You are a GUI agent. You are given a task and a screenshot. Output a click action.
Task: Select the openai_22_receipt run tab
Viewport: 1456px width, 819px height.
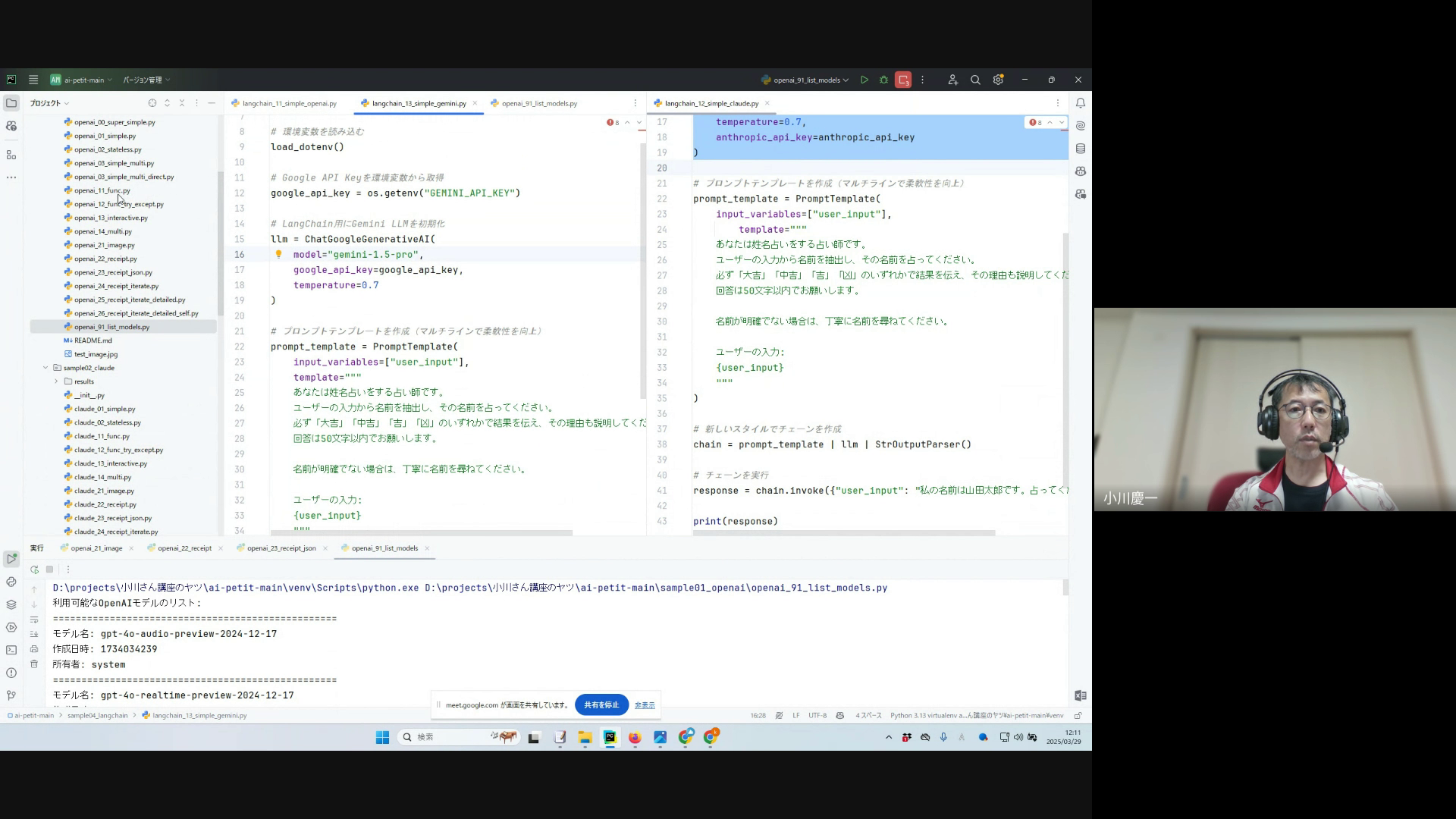[184, 548]
